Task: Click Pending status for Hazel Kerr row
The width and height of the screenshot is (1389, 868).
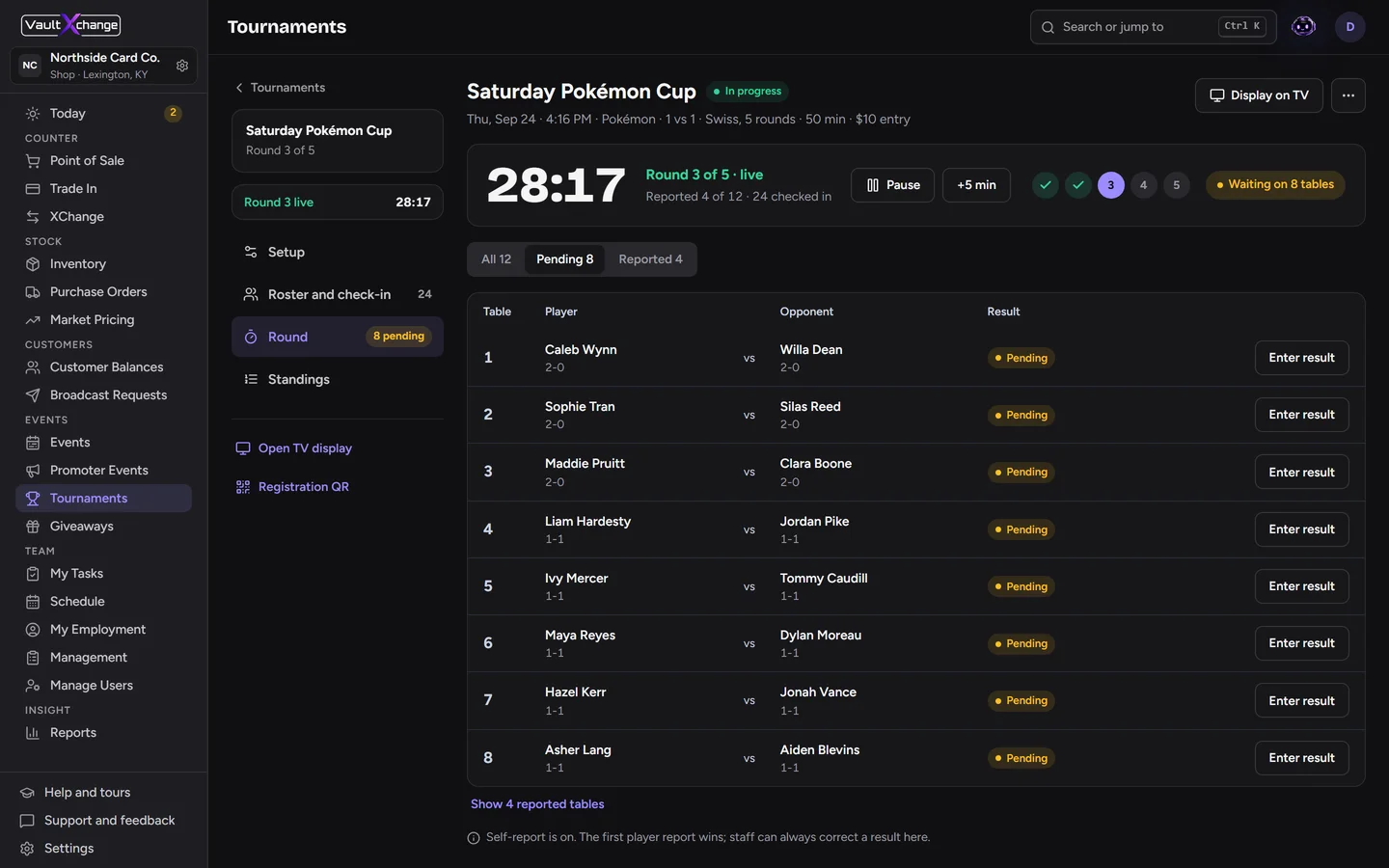Action: (x=1021, y=701)
